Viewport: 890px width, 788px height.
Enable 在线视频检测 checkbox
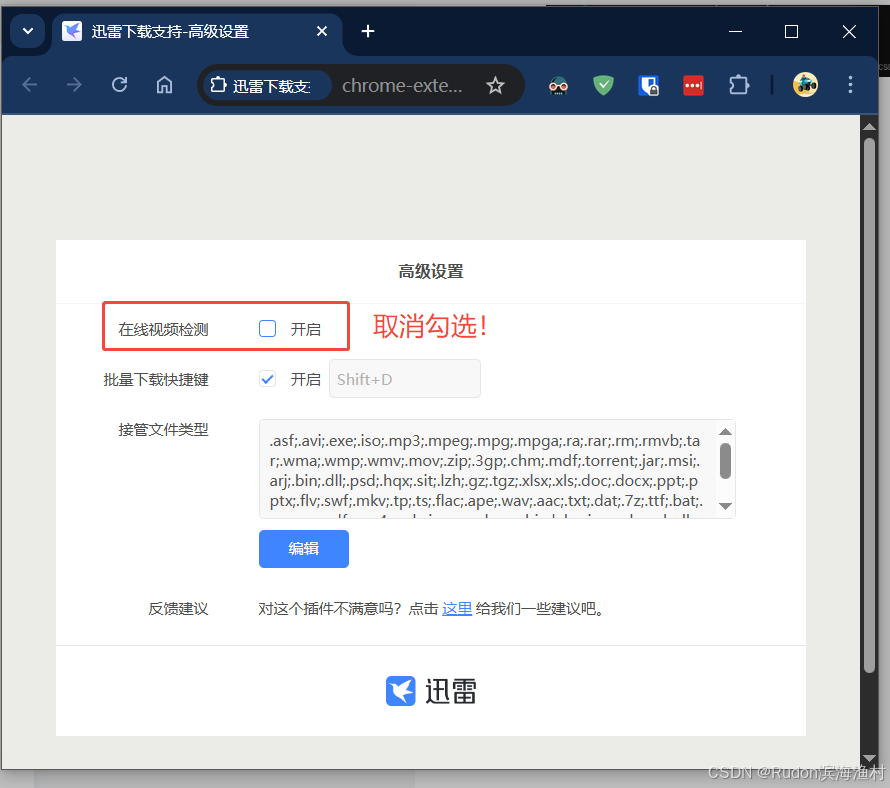tap(267, 329)
